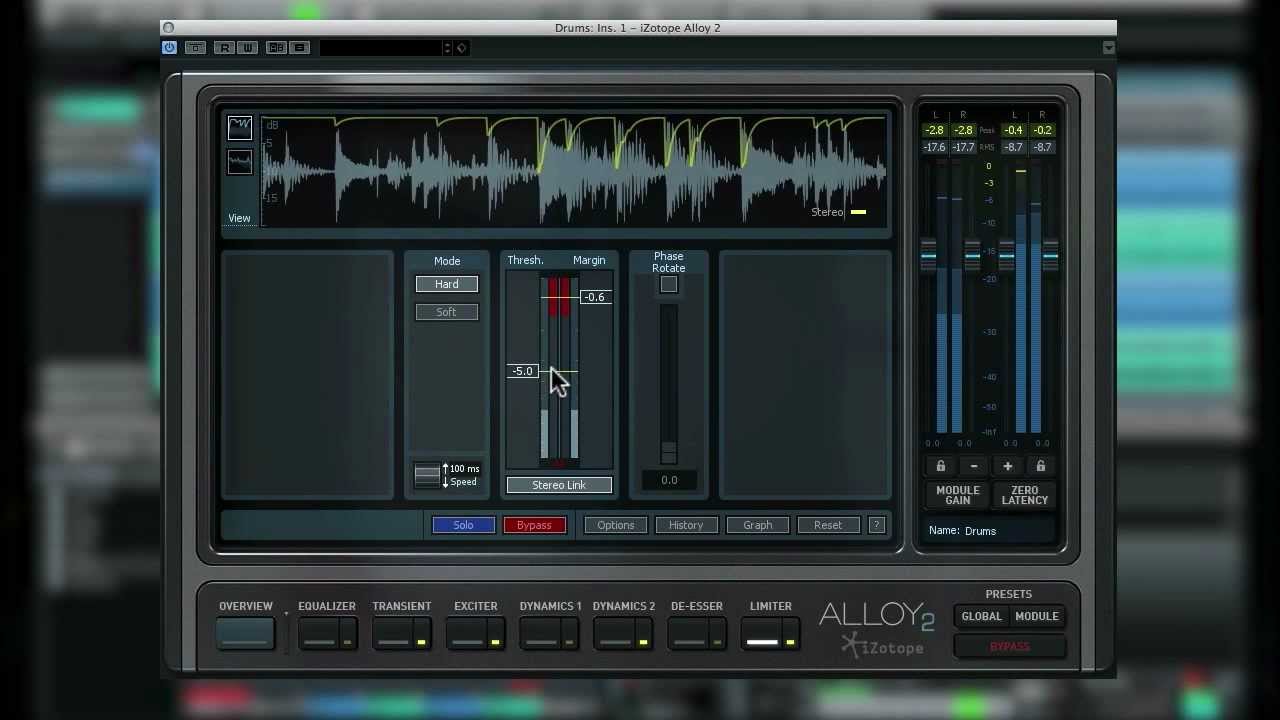This screenshot has height=720, width=1280.
Task: Click the host toolbar button left of R
Action: 196,48
